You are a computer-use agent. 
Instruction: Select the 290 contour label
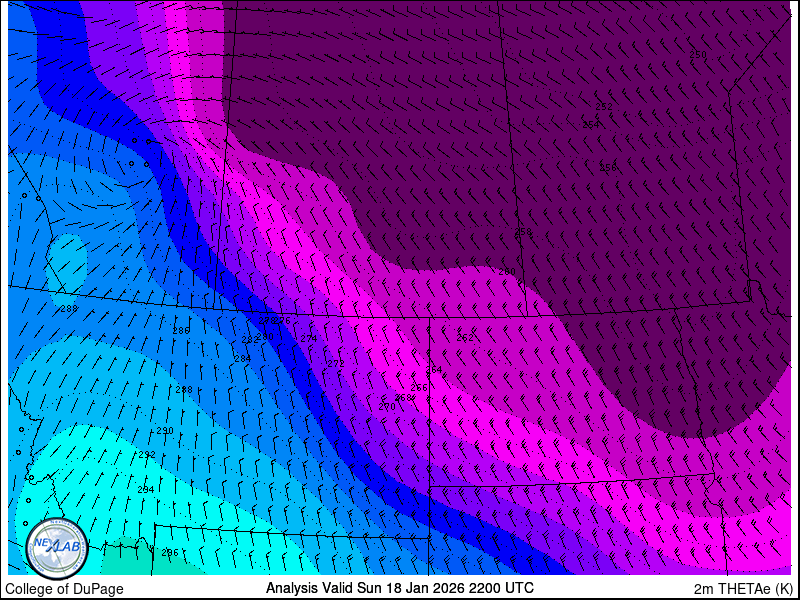165,431
